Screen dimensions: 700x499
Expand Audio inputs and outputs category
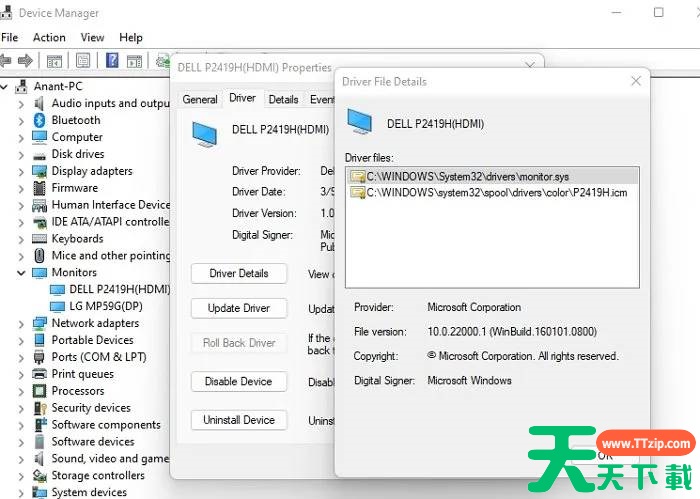coord(21,104)
